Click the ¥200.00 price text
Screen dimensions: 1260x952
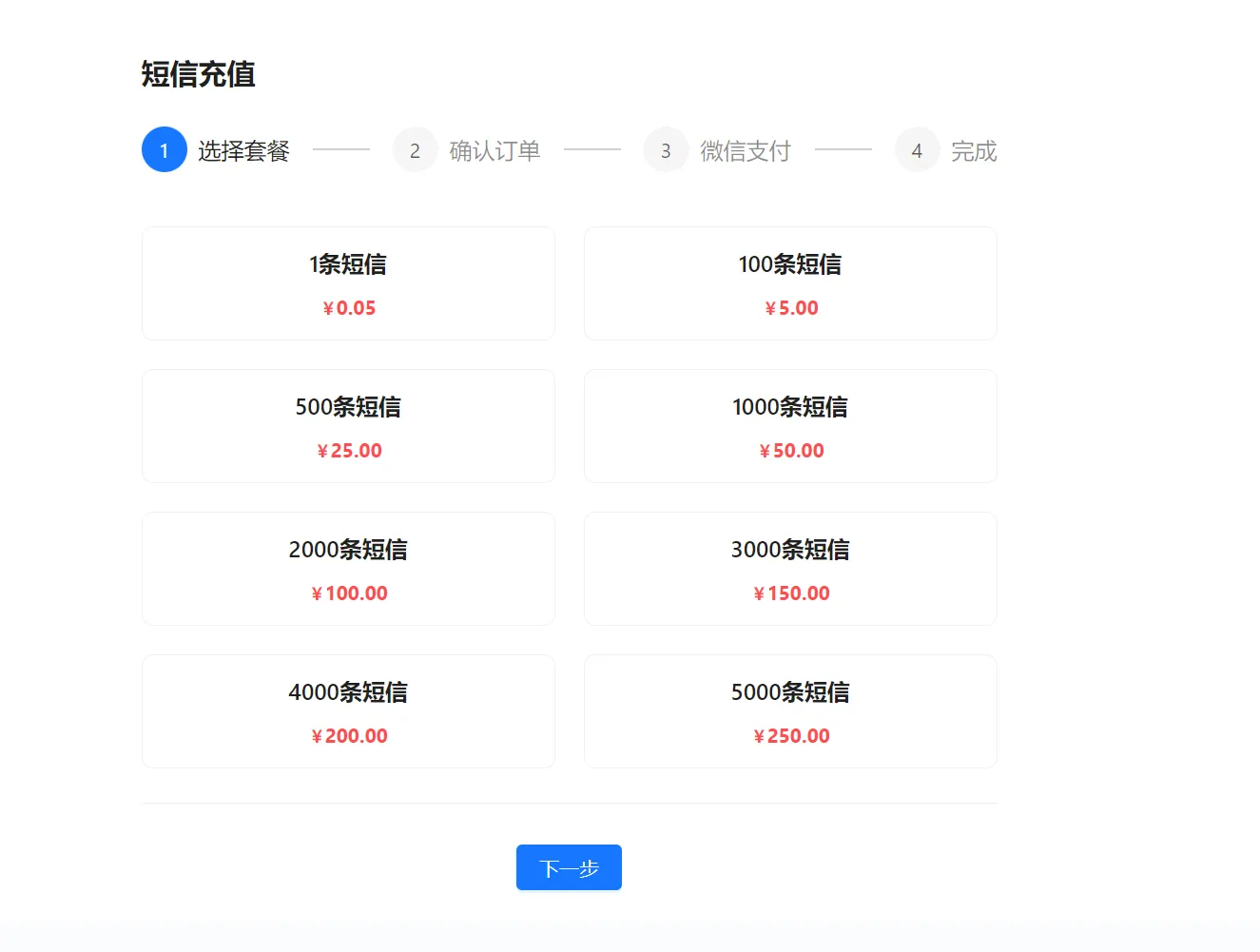click(349, 736)
